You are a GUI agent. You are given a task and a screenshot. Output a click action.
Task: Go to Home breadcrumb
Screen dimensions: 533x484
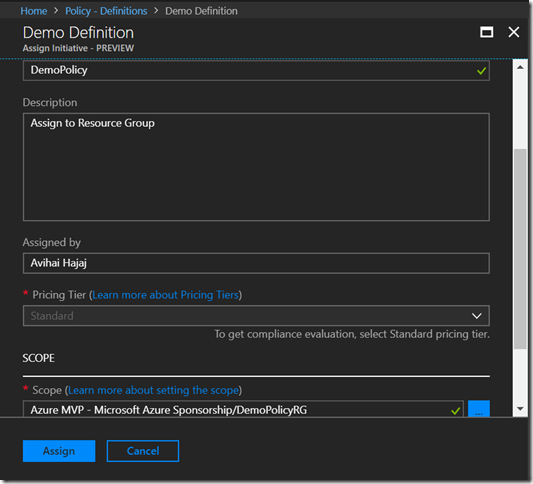click(34, 11)
